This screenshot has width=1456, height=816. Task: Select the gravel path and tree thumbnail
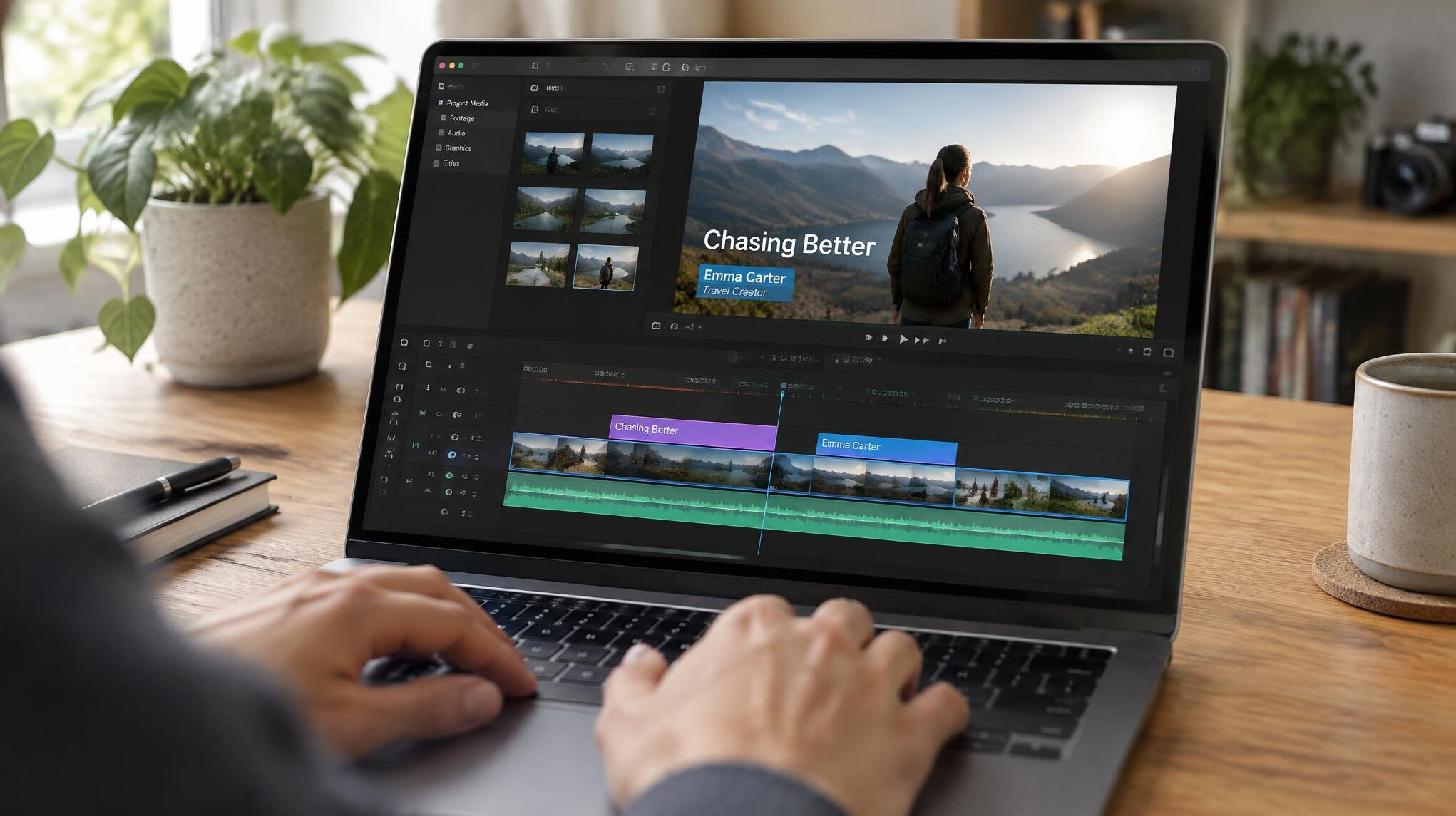[x=537, y=264]
